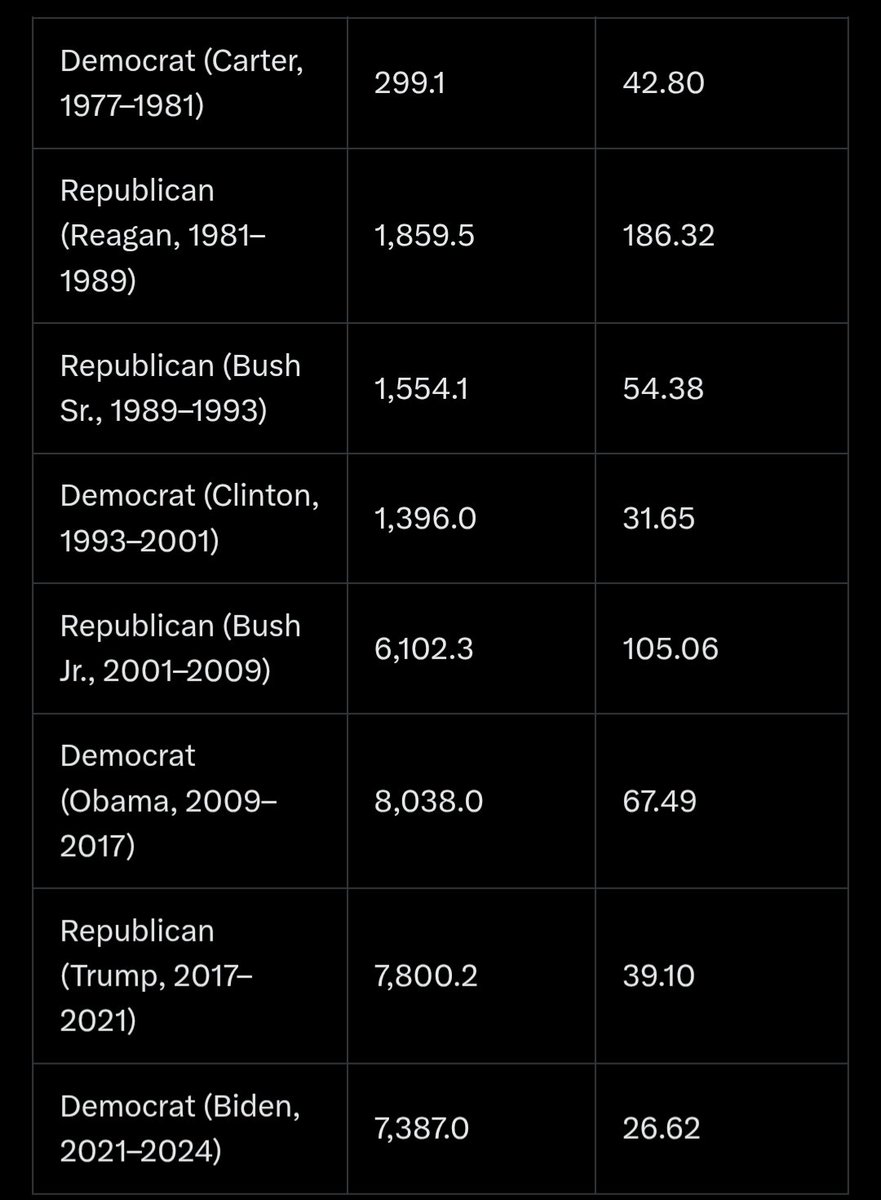Select Republican Bush Jr. 2001–2009 cell
The width and height of the screenshot is (881, 1200).
coord(190,648)
